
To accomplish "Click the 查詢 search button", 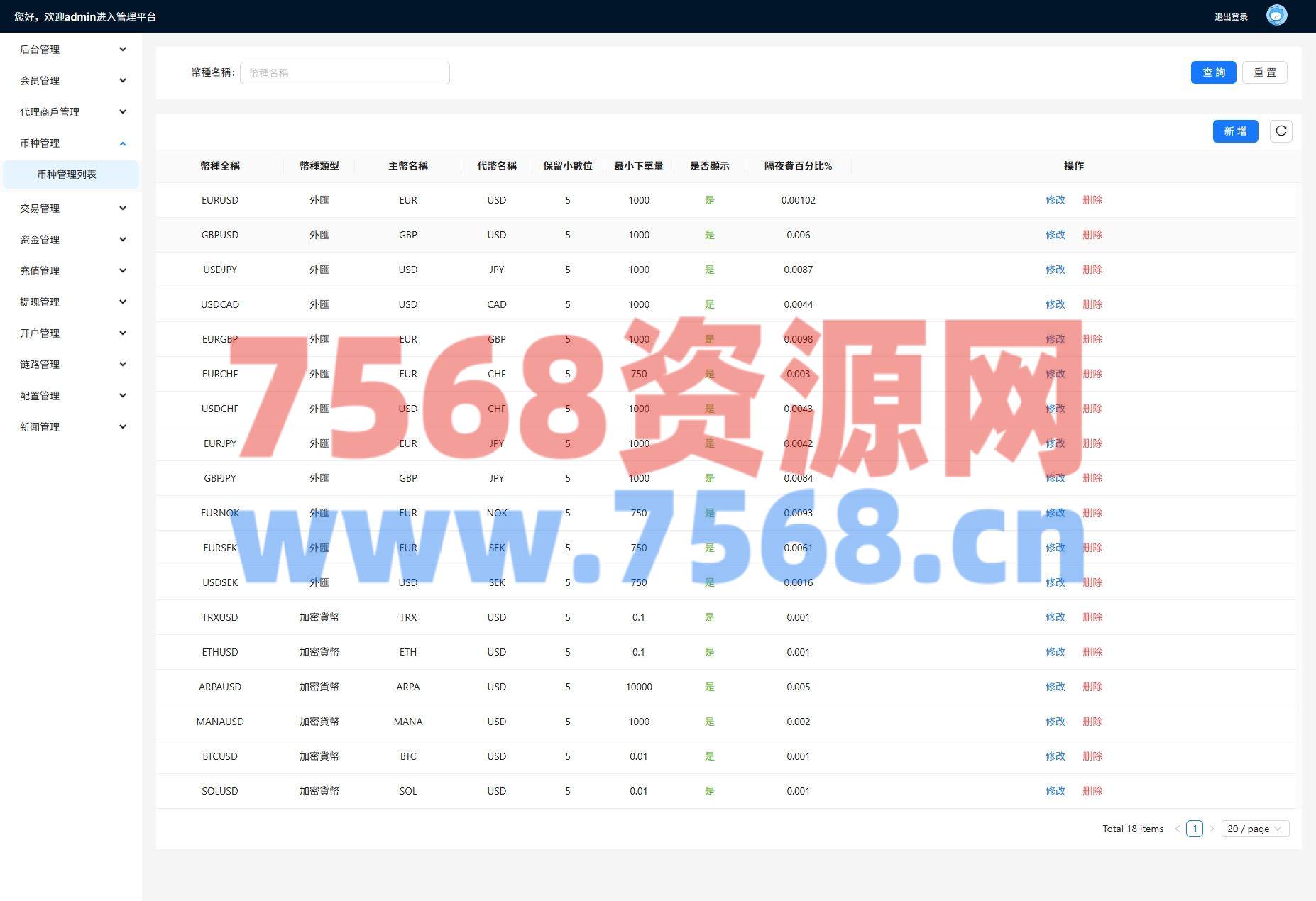I will [x=1213, y=72].
